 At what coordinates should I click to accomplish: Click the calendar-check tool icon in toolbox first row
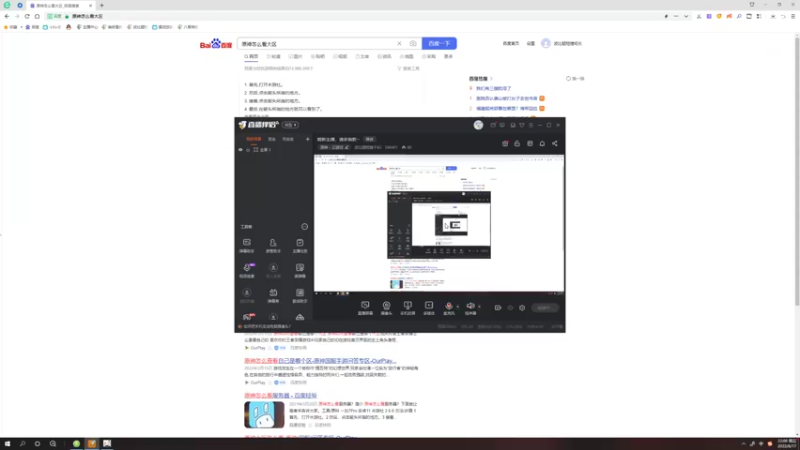[299, 243]
